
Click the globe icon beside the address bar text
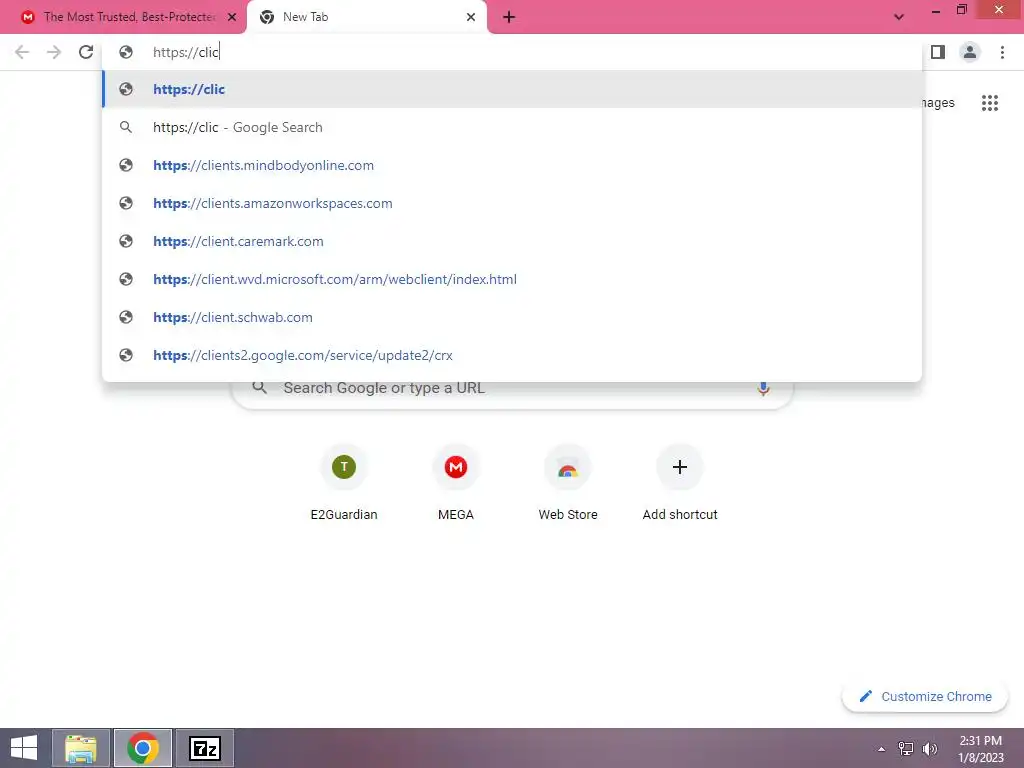126,52
